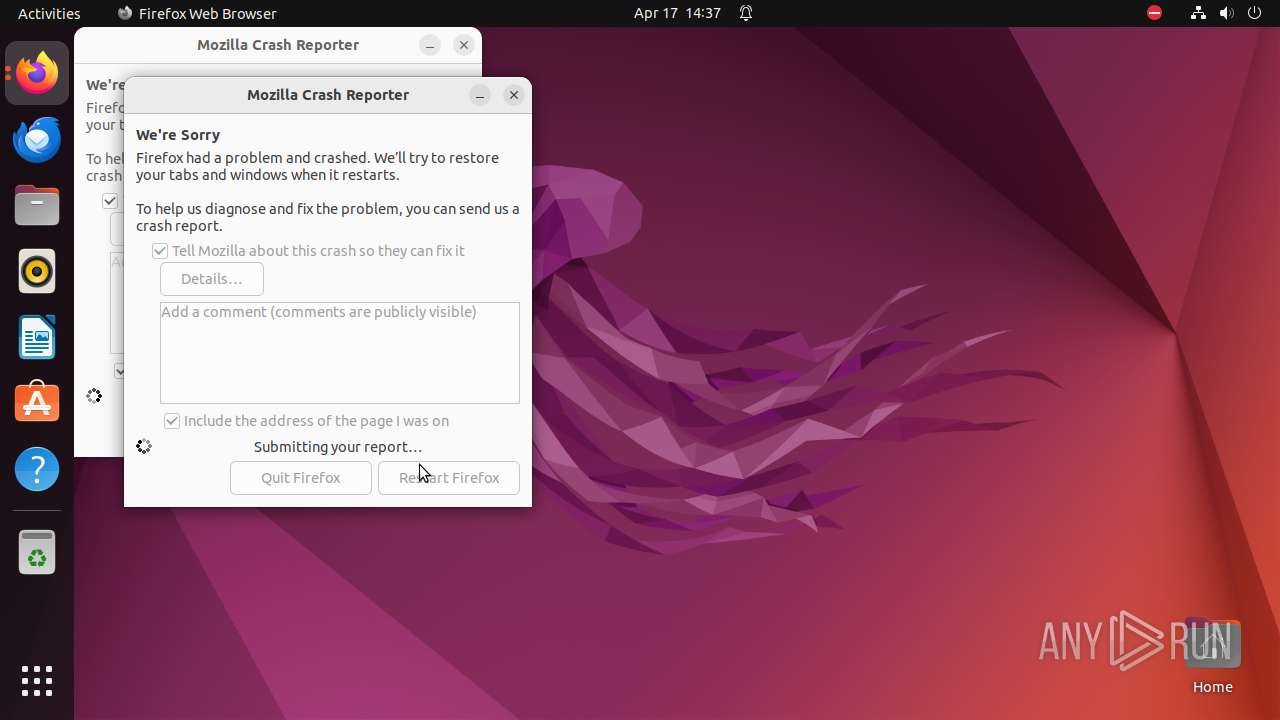The height and width of the screenshot is (720, 1280).
Task: Open the Trash in the dock
Action: [x=37, y=552]
